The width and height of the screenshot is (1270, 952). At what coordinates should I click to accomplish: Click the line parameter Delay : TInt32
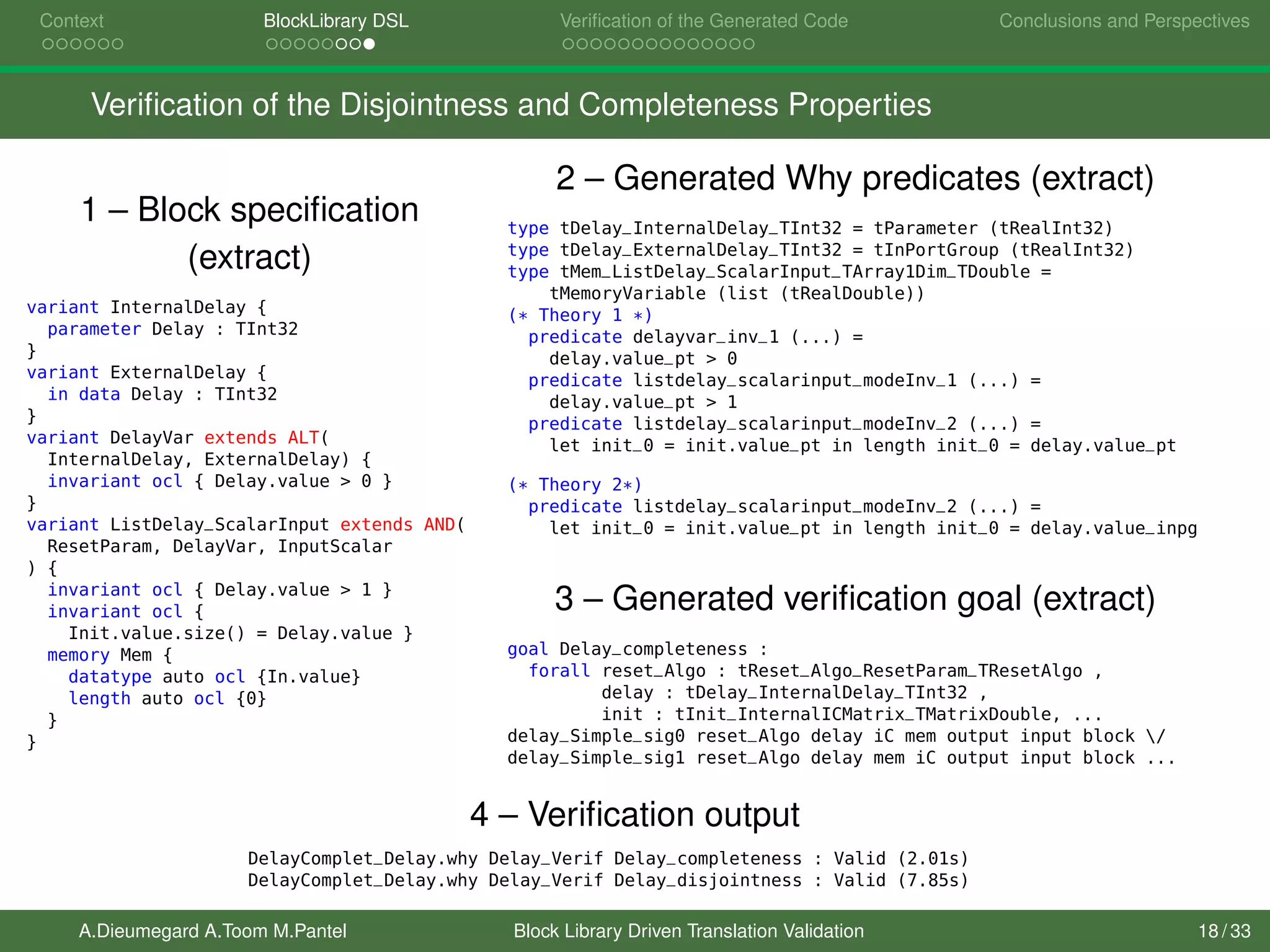coord(172,329)
